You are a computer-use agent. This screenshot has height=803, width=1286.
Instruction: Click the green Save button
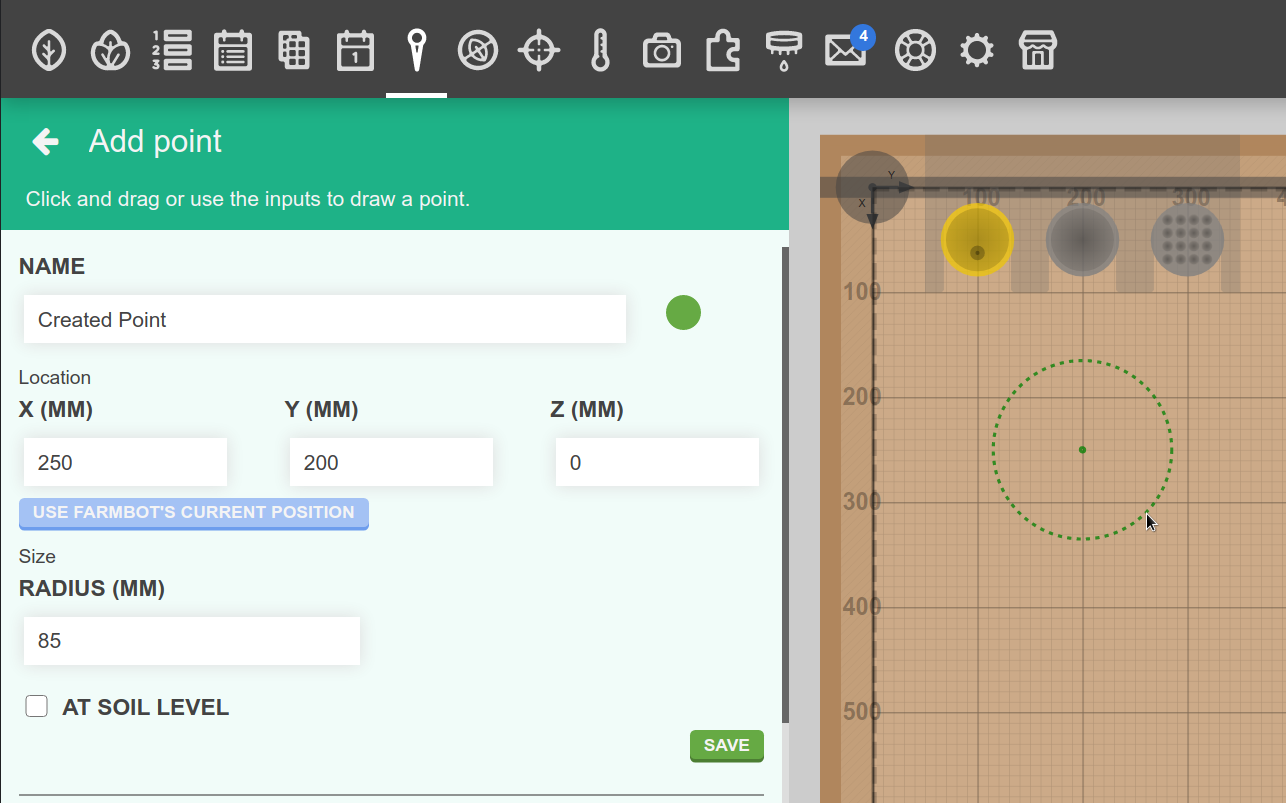click(726, 745)
